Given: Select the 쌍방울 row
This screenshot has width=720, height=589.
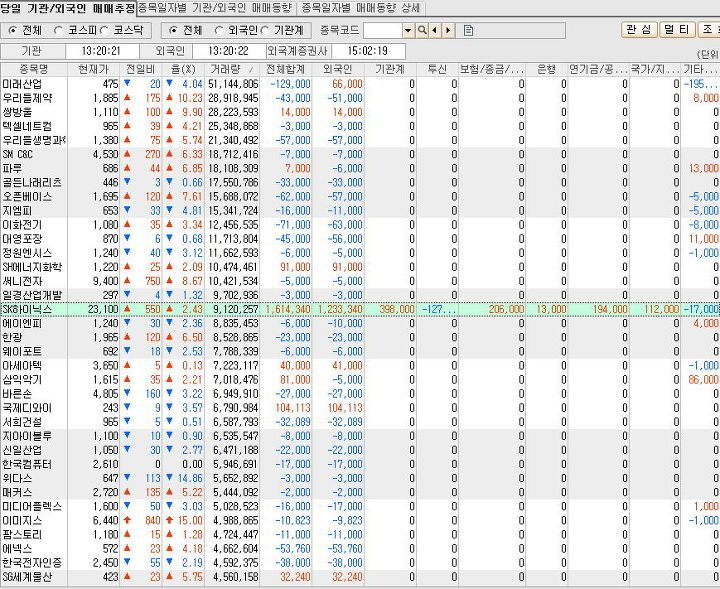Looking at the screenshot, I should coord(360,112).
